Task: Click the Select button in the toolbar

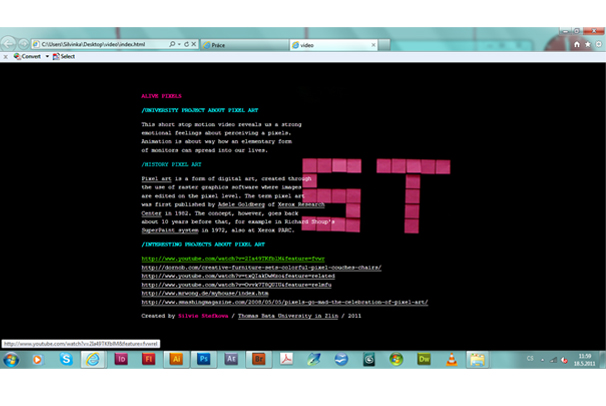Action: click(x=64, y=57)
